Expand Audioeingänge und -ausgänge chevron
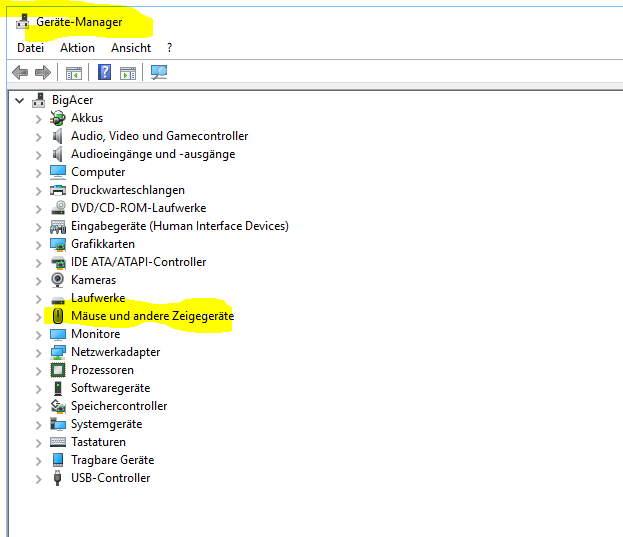Viewport: 623px width, 537px height. 39,155
